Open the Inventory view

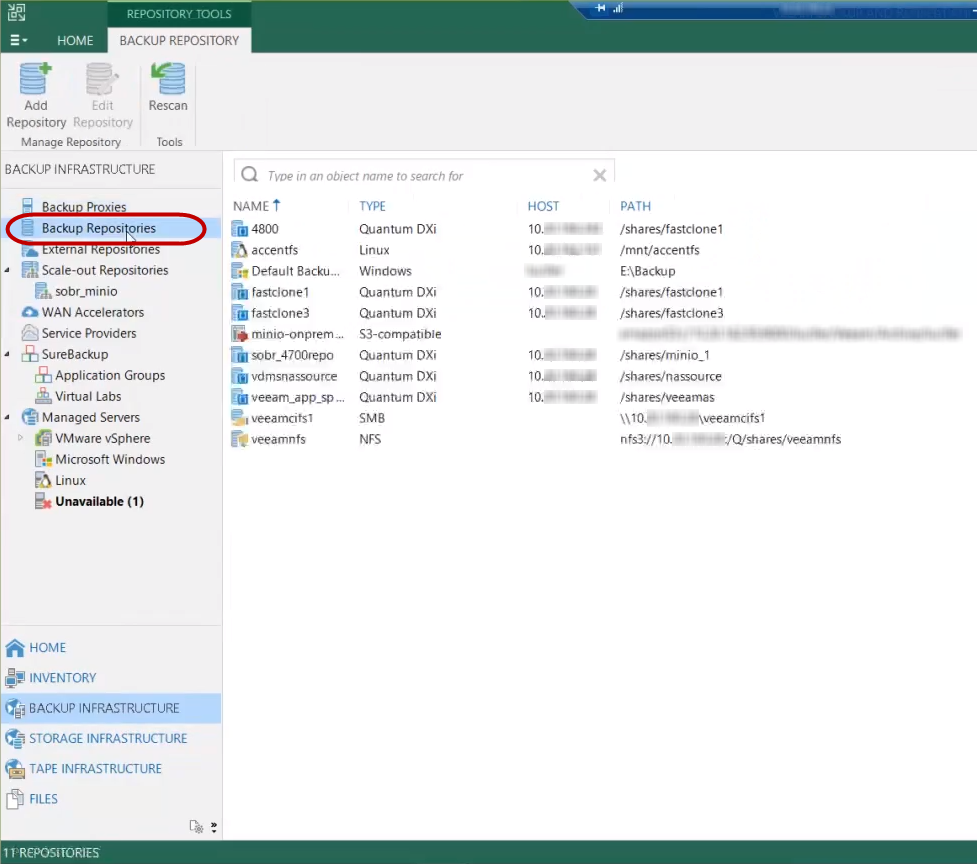click(x=62, y=678)
